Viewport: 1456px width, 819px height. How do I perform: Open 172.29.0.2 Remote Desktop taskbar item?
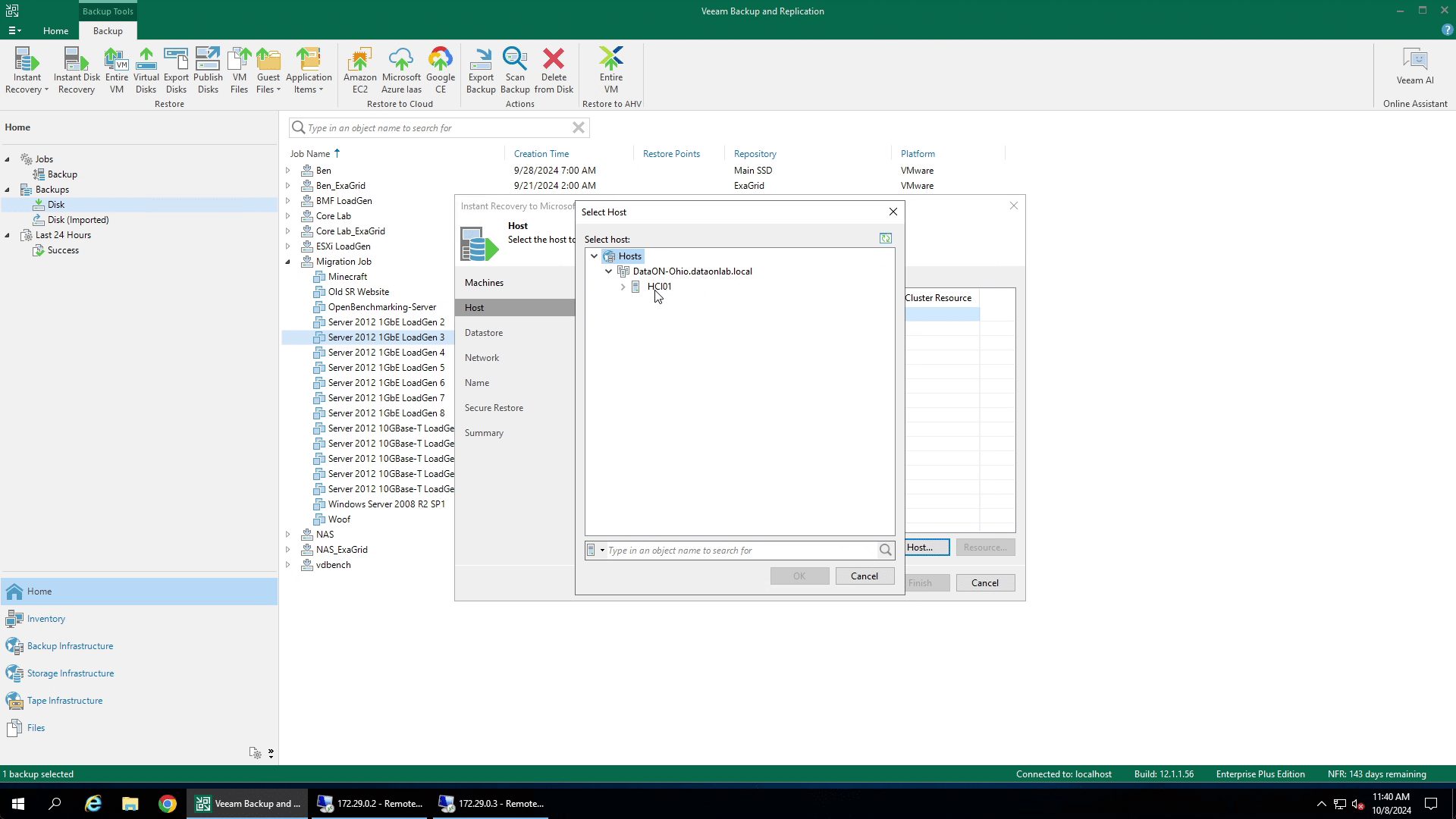click(370, 804)
